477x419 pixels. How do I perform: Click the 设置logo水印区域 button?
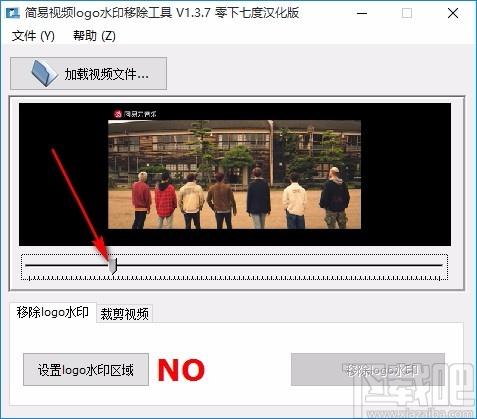[86, 370]
